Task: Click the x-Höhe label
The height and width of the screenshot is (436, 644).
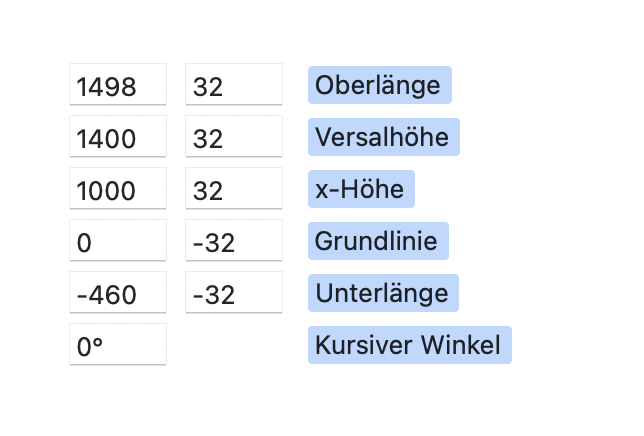Action: coord(360,189)
